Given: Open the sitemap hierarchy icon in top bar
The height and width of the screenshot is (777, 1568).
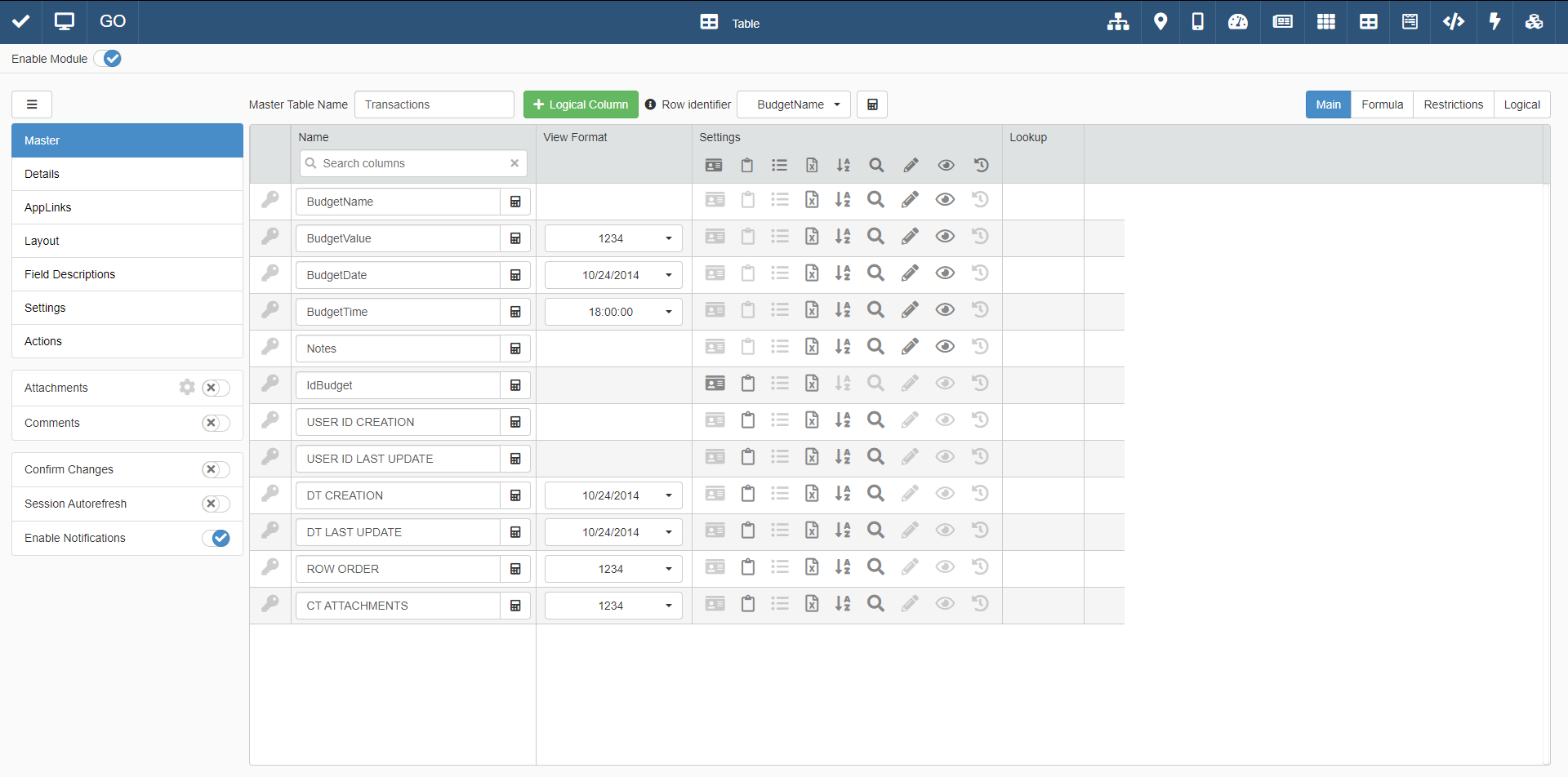Looking at the screenshot, I should (1118, 22).
